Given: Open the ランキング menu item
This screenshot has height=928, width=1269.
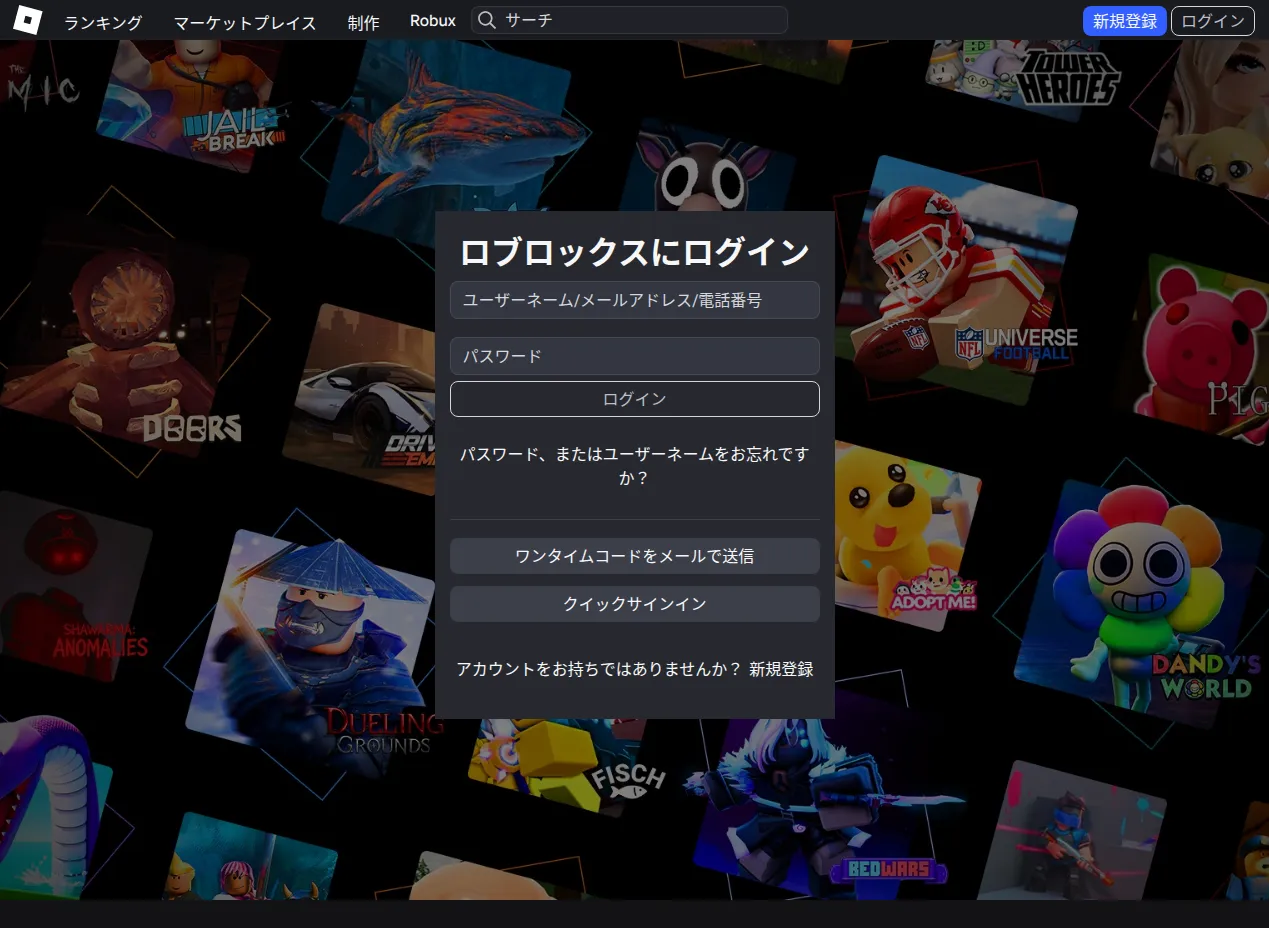Looking at the screenshot, I should [103, 22].
